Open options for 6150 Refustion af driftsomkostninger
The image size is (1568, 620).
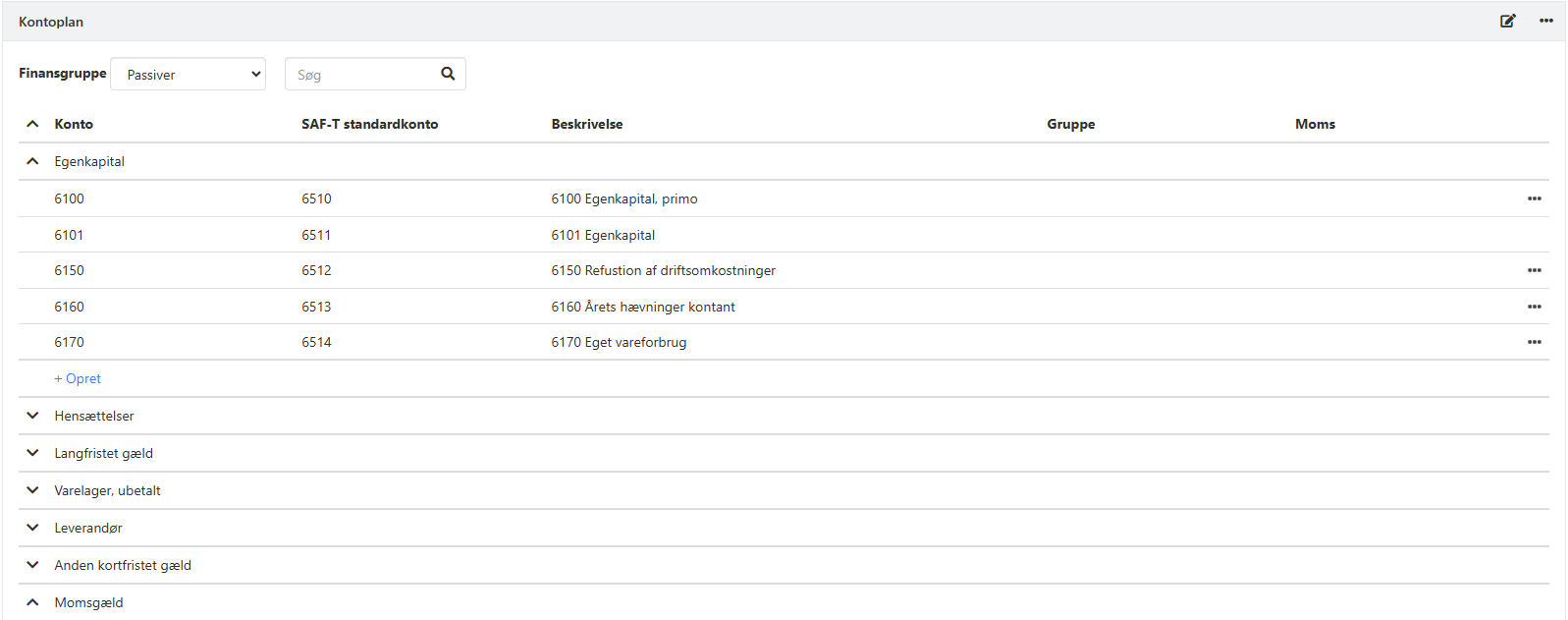pyautogui.click(x=1534, y=270)
